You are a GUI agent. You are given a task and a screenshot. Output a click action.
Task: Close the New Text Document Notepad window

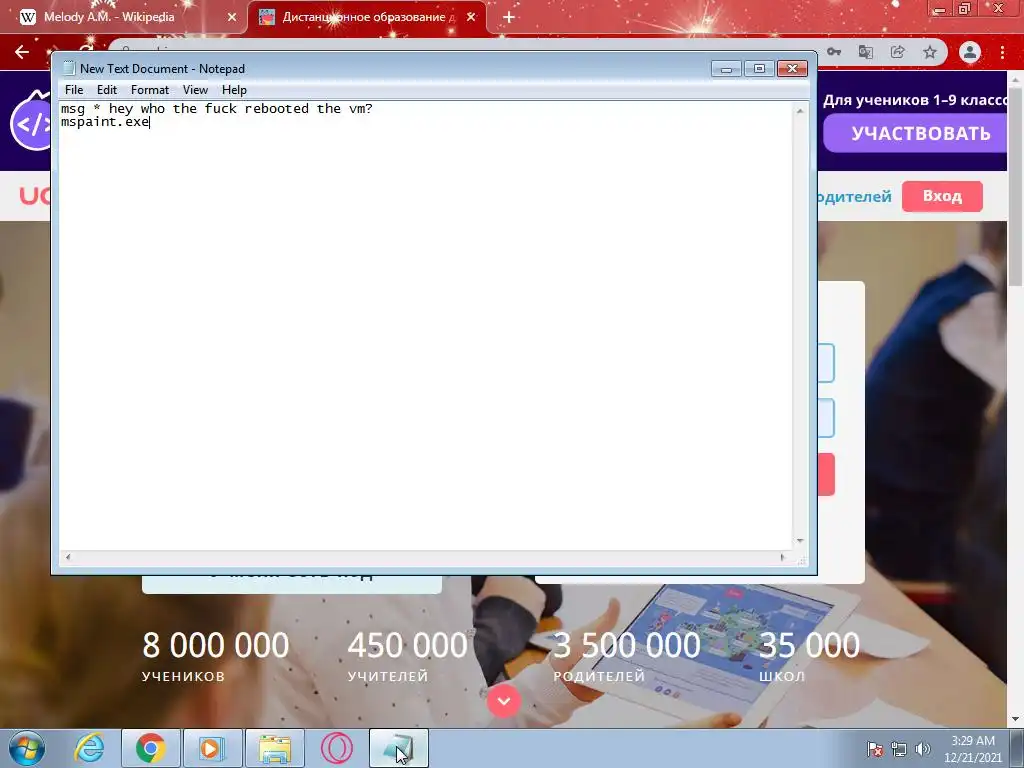coord(792,69)
